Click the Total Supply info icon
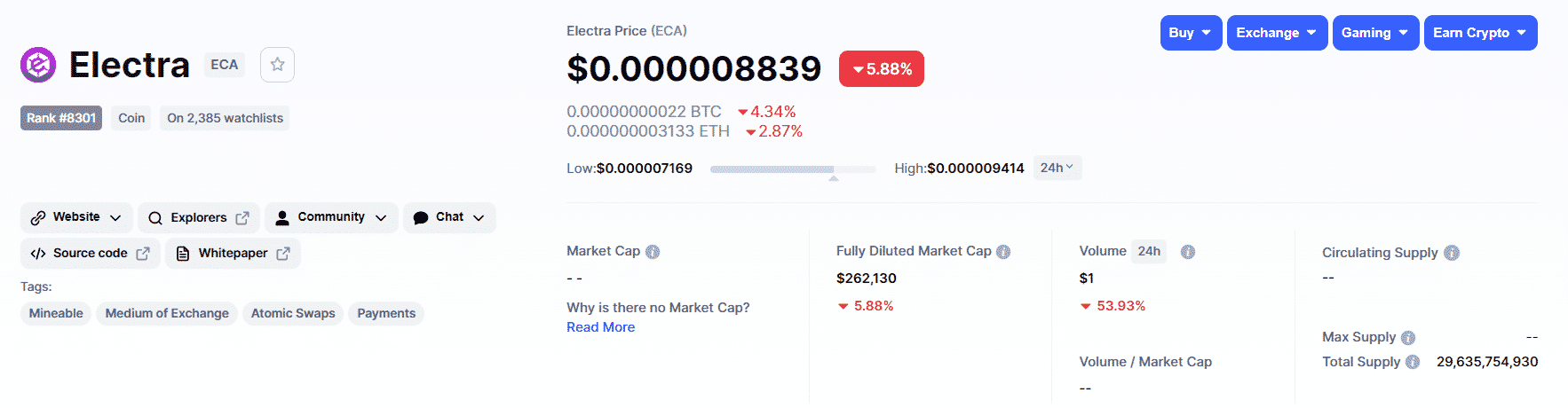The height and width of the screenshot is (408, 1568). [1413, 362]
